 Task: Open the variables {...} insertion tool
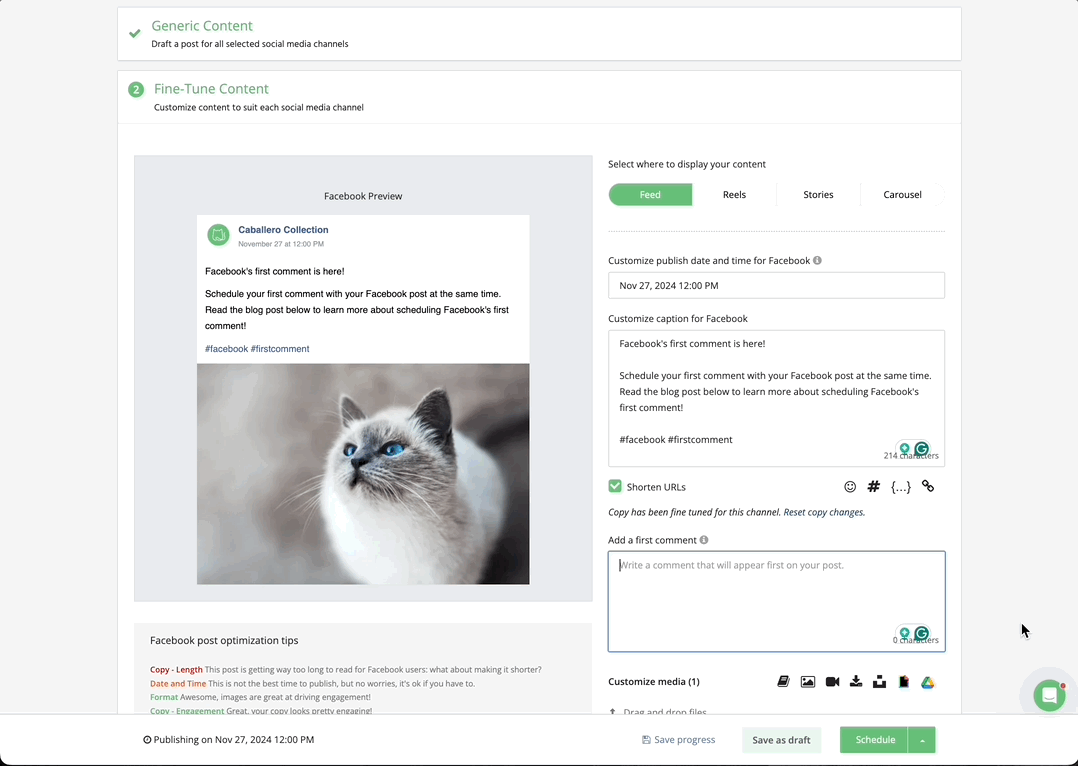coord(900,486)
